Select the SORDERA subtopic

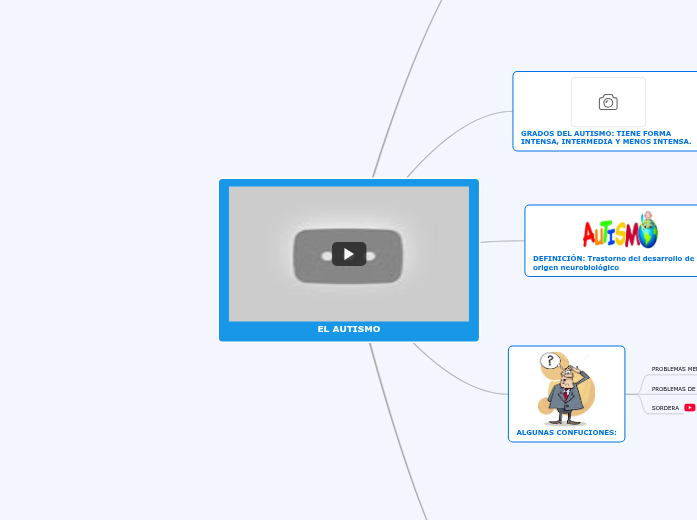pyautogui.click(x=665, y=408)
